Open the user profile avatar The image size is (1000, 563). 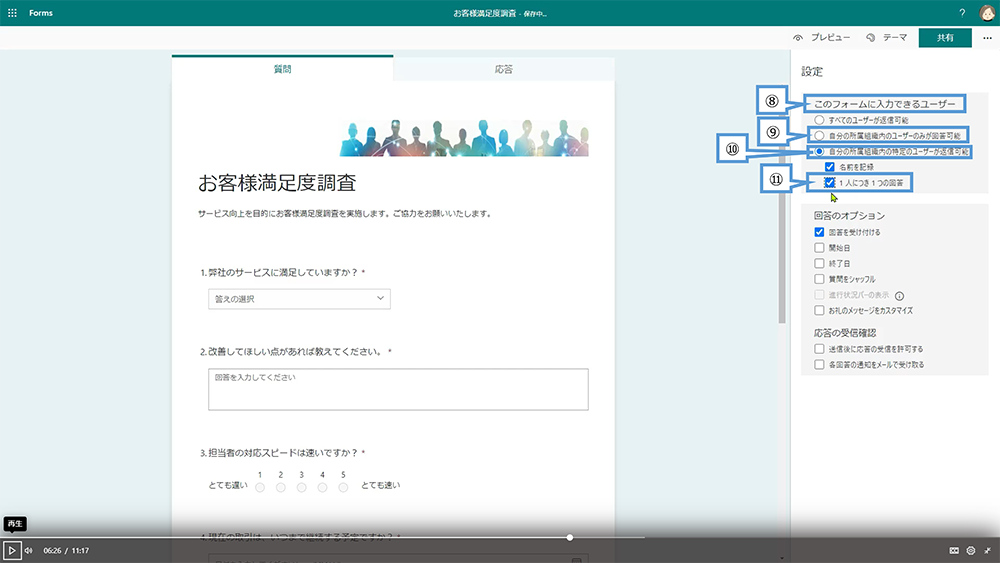(986, 13)
